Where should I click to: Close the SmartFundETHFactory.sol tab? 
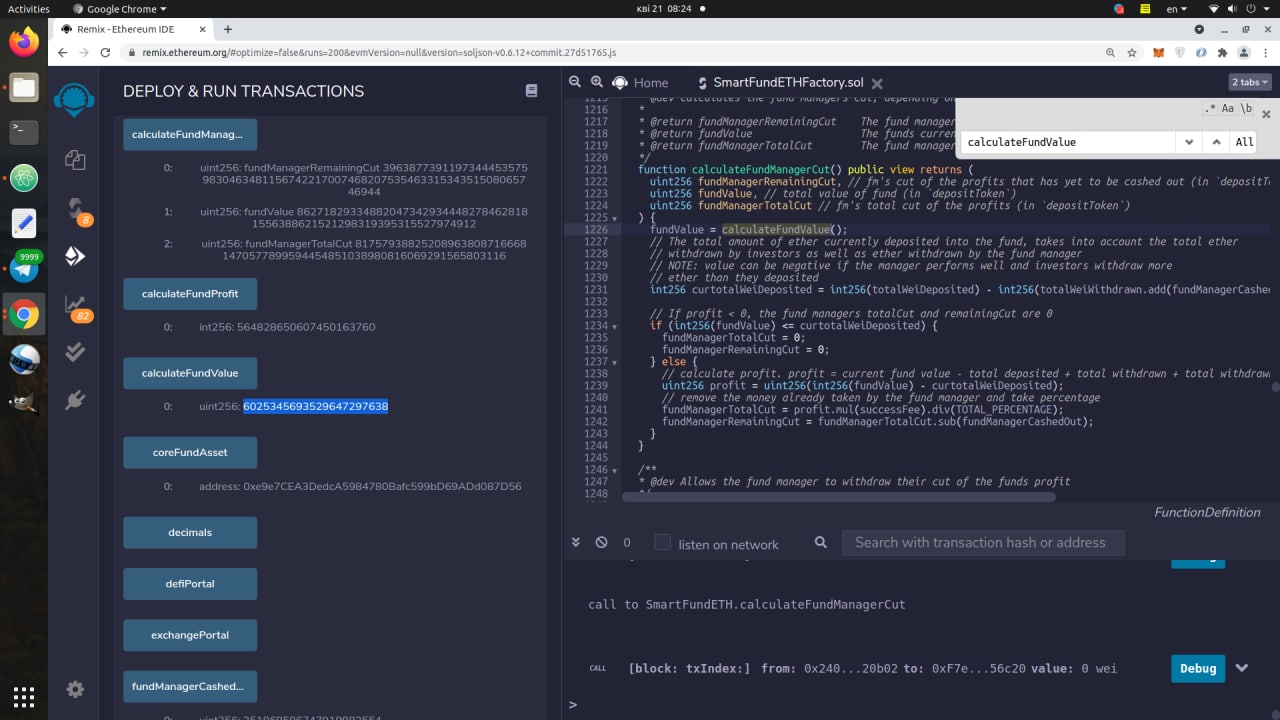(x=877, y=83)
